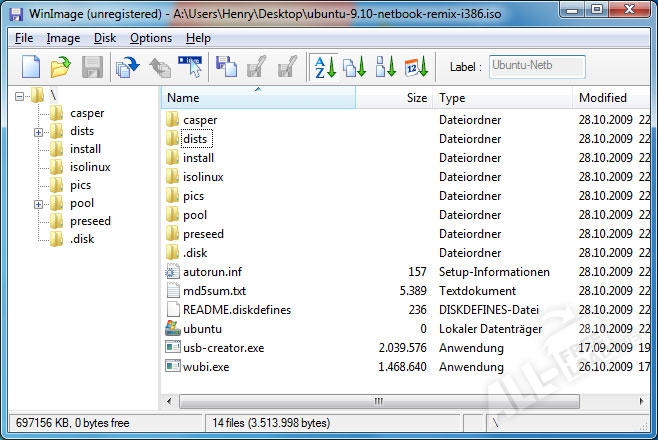Expand the pool folder in tree

(38, 204)
